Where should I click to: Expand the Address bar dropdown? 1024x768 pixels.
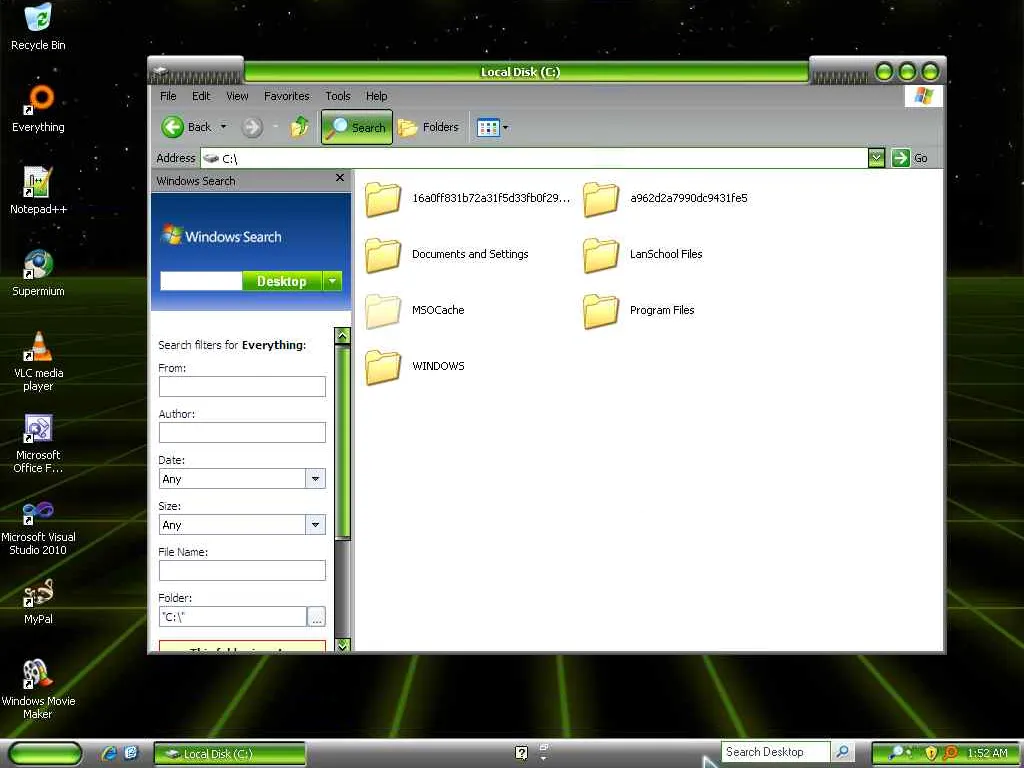tap(876, 157)
